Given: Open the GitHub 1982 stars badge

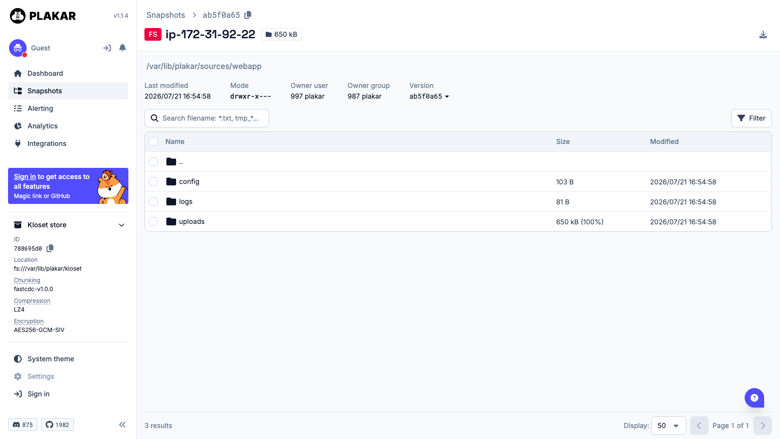Looking at the screenshot, I should click(x=58, y=425).
